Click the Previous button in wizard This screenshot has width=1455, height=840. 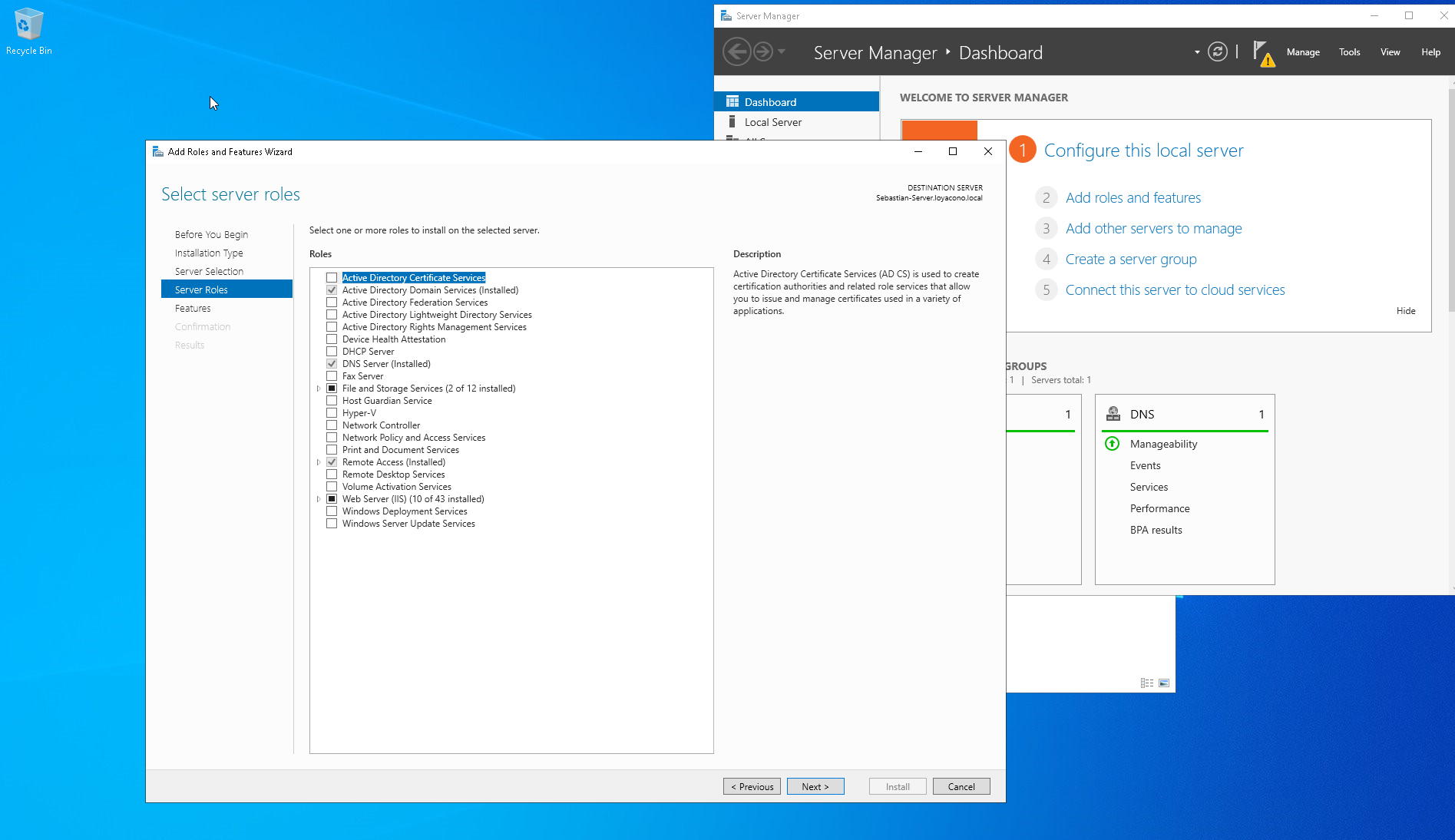[752, 786]
